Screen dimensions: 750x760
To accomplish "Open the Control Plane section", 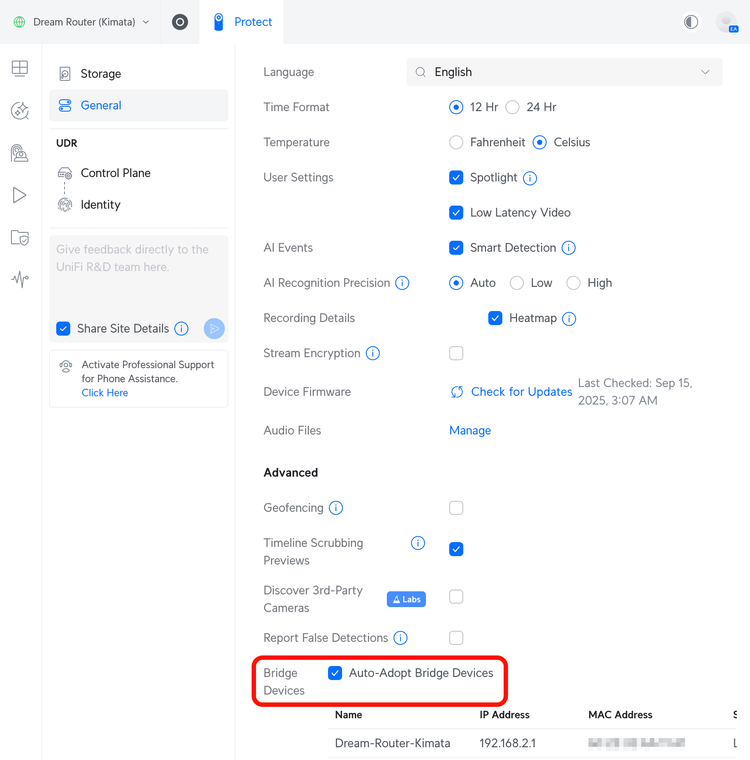I will pyautogui.click(x=139, y=173).
